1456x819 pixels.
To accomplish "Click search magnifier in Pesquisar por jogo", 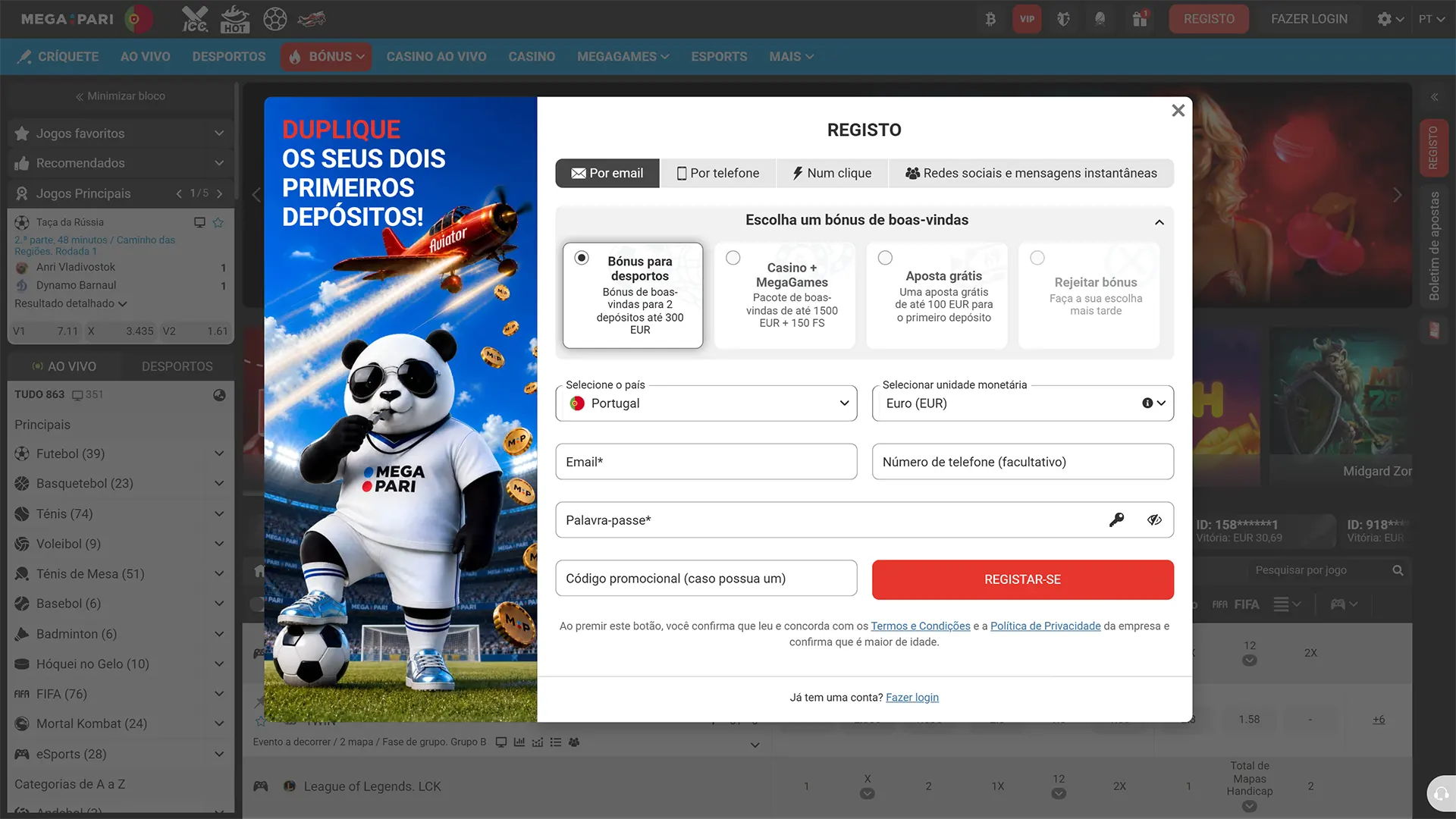I will (x=1398, y=570).
